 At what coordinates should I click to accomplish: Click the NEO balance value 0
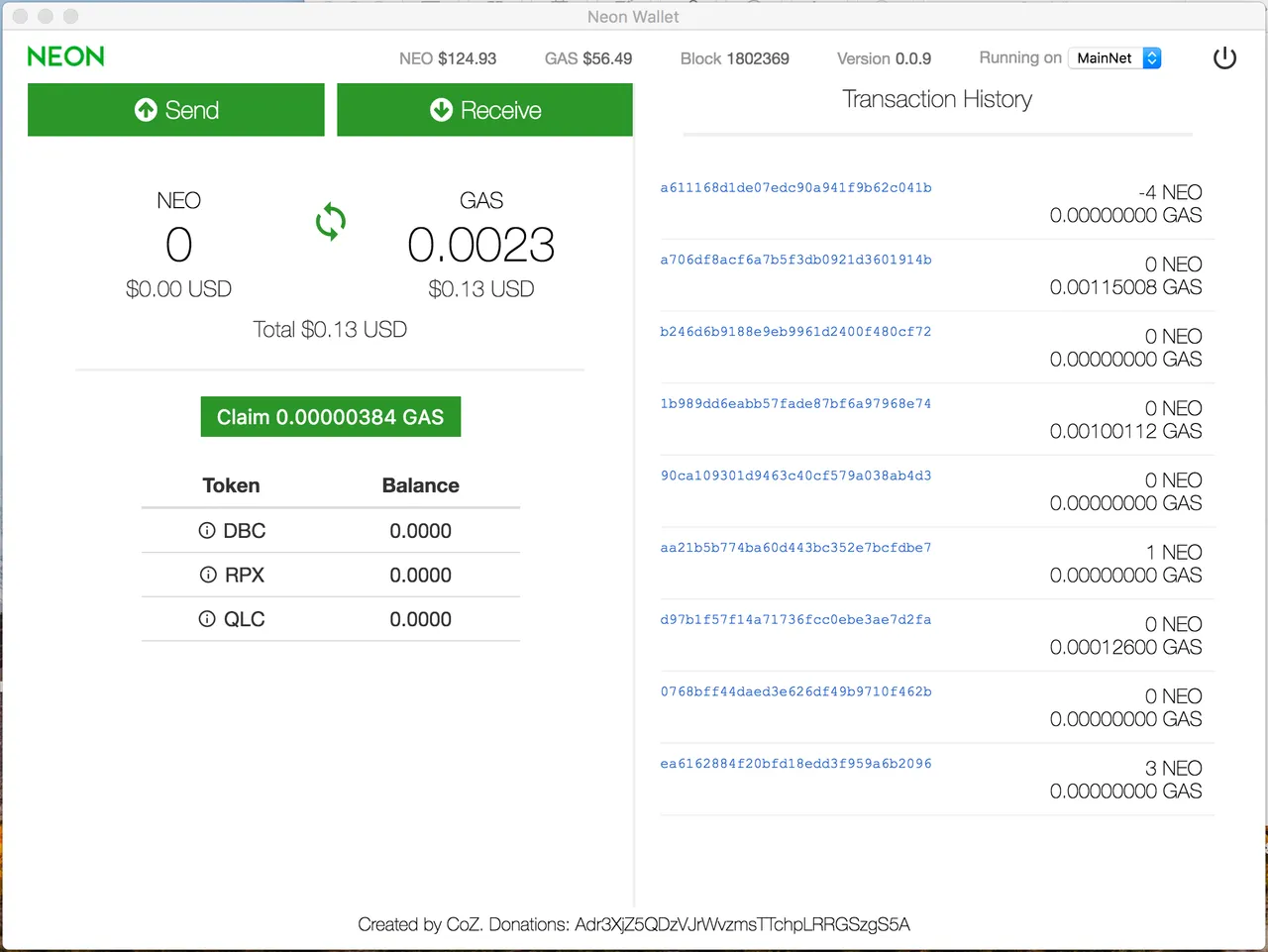(178, 245)
